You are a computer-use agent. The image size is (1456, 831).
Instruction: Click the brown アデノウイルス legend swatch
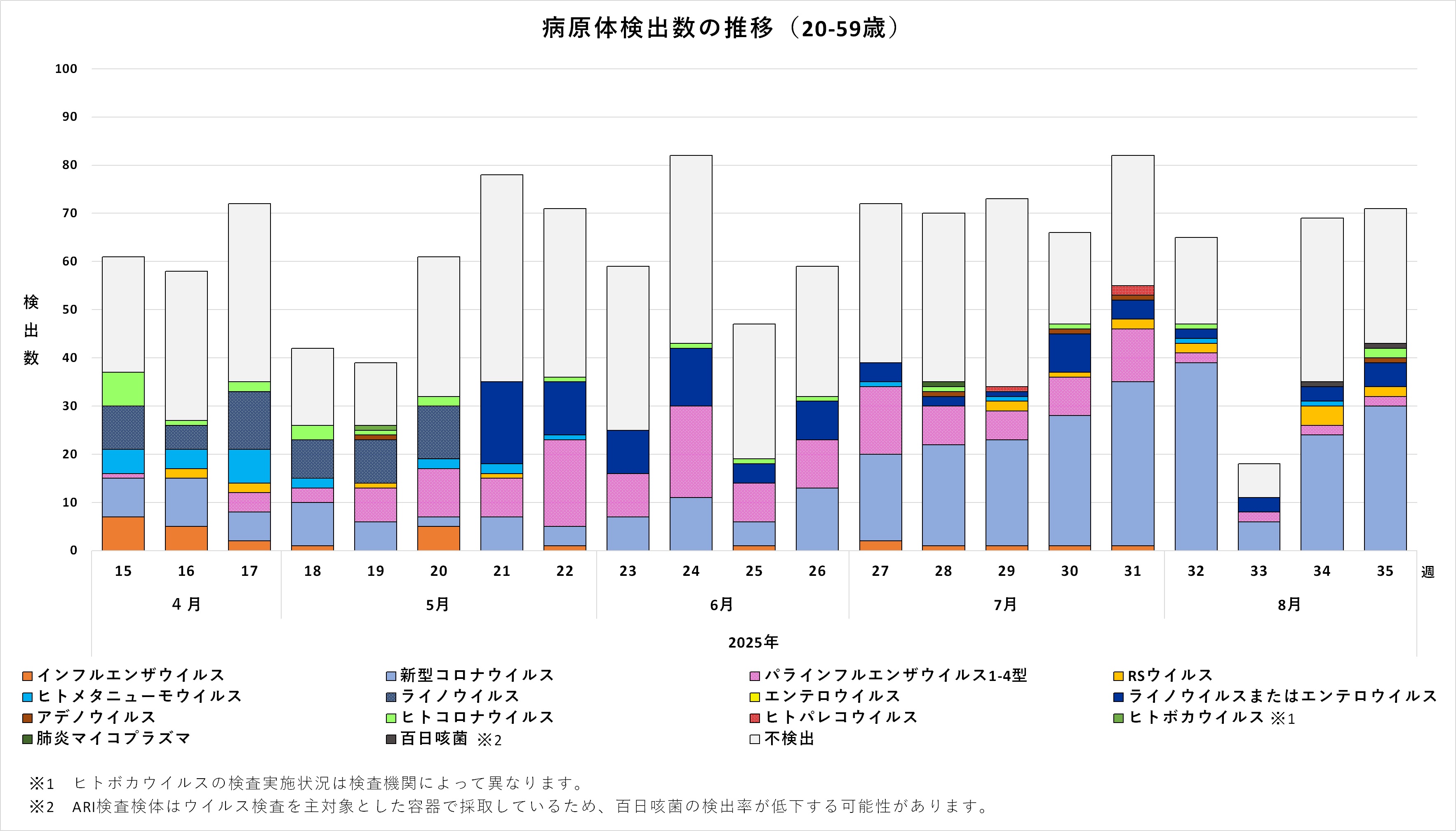[27, 718]
